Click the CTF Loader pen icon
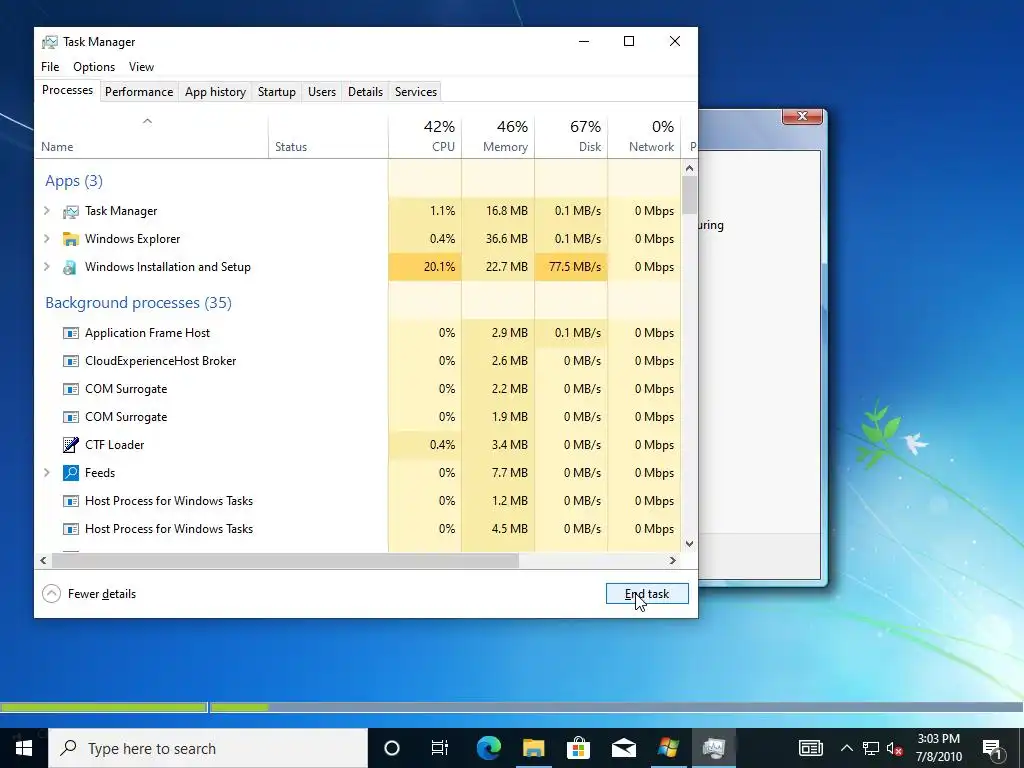Image resolution: width=1024 pixels, height=768 pixels. [x=71, y=445]
